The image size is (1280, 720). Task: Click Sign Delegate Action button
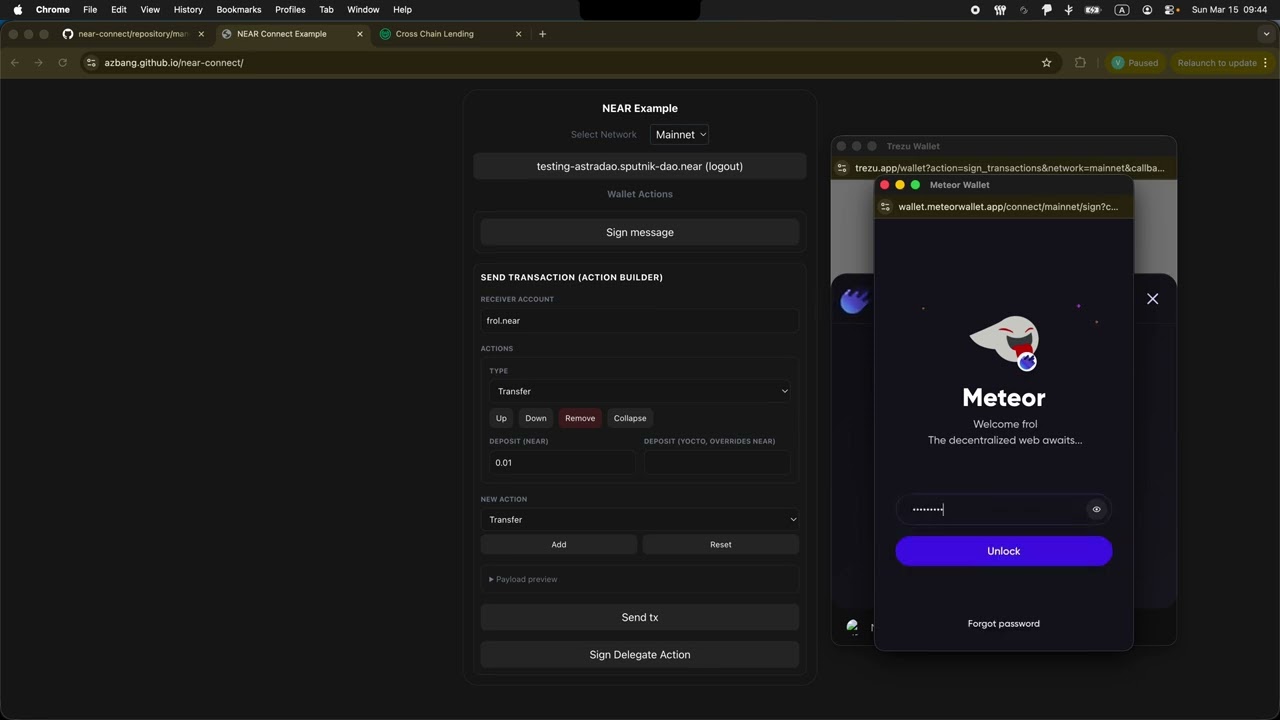[640, 654]
